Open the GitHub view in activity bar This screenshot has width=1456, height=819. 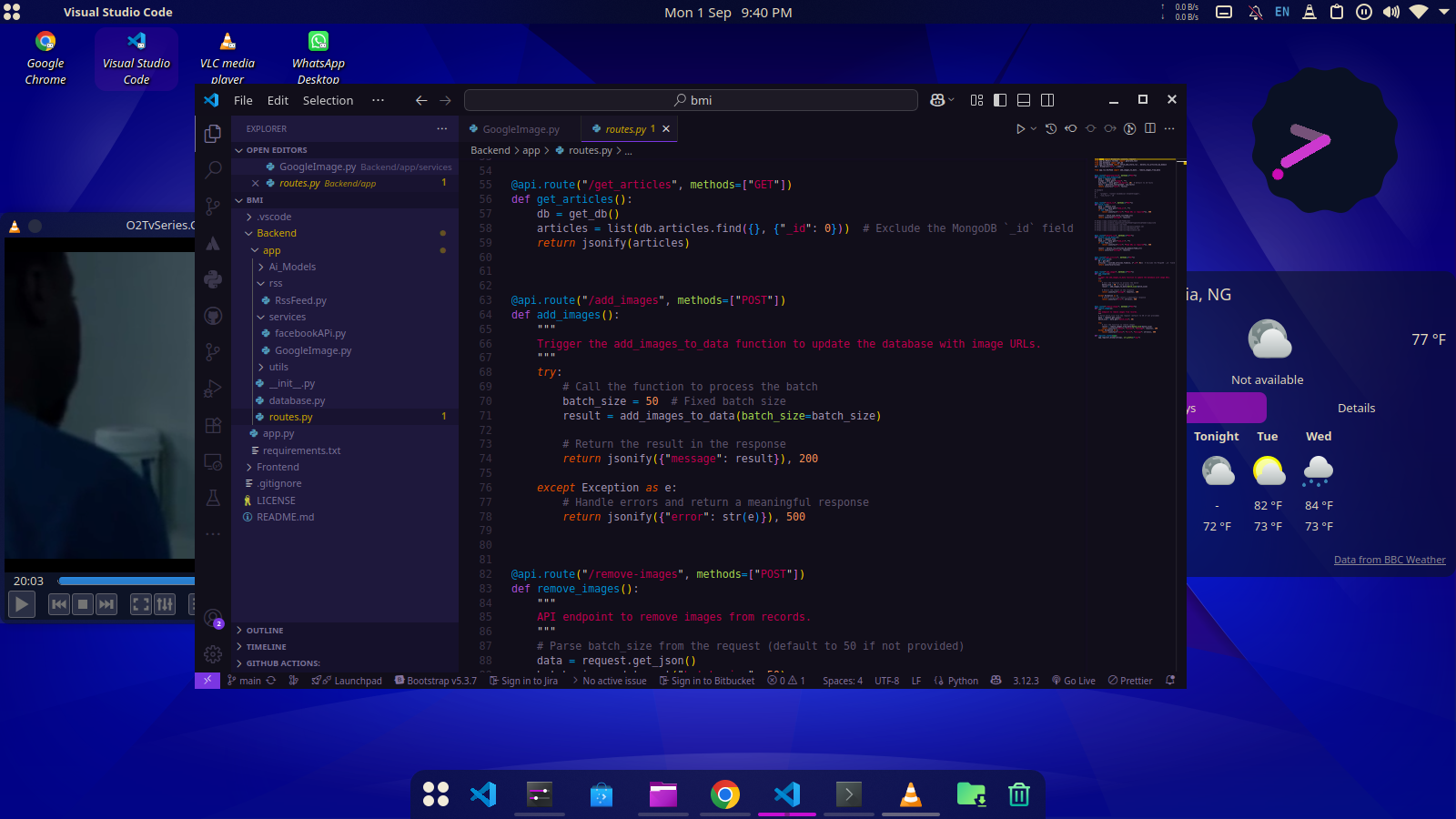coord(213,316)
